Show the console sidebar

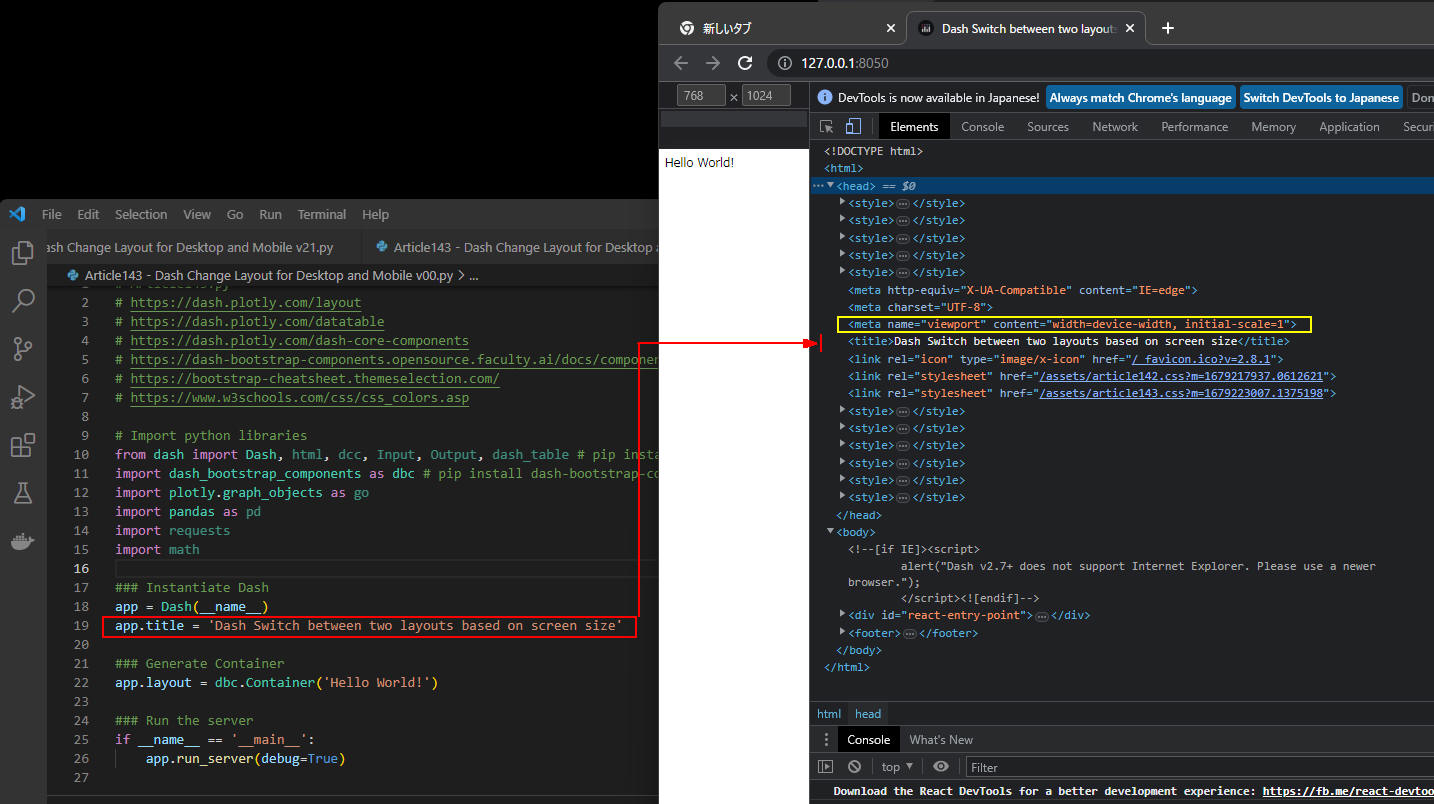tap(825, 767)
